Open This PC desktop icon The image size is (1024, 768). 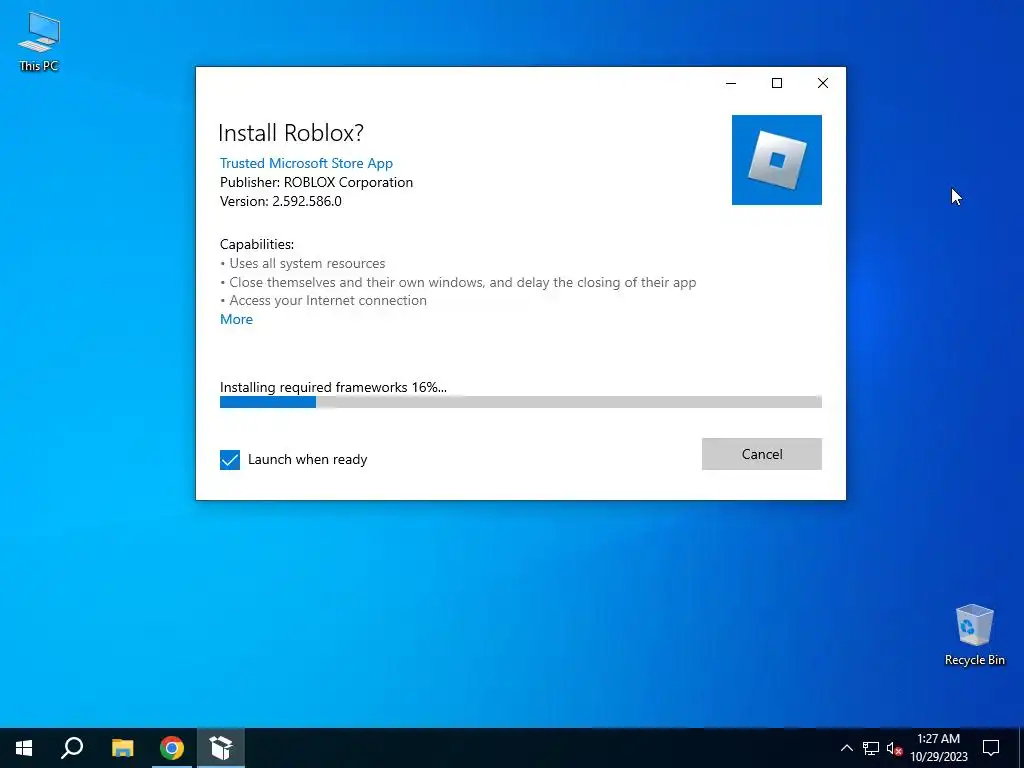39,42
